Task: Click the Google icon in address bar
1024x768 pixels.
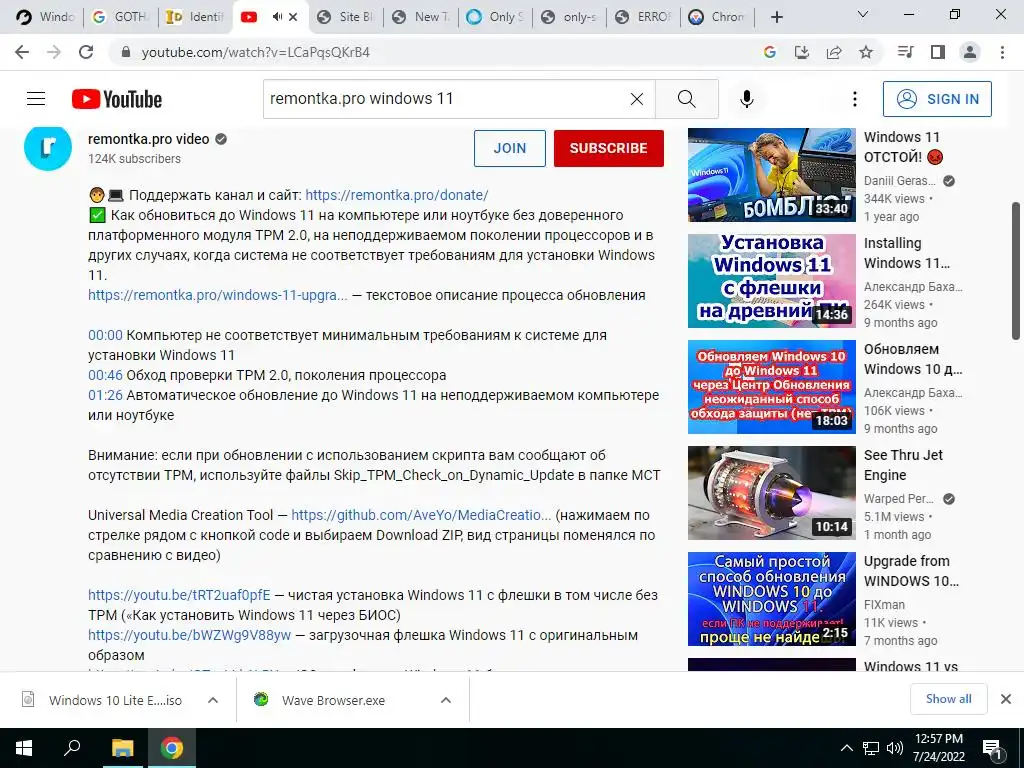Action: [770, 52]
